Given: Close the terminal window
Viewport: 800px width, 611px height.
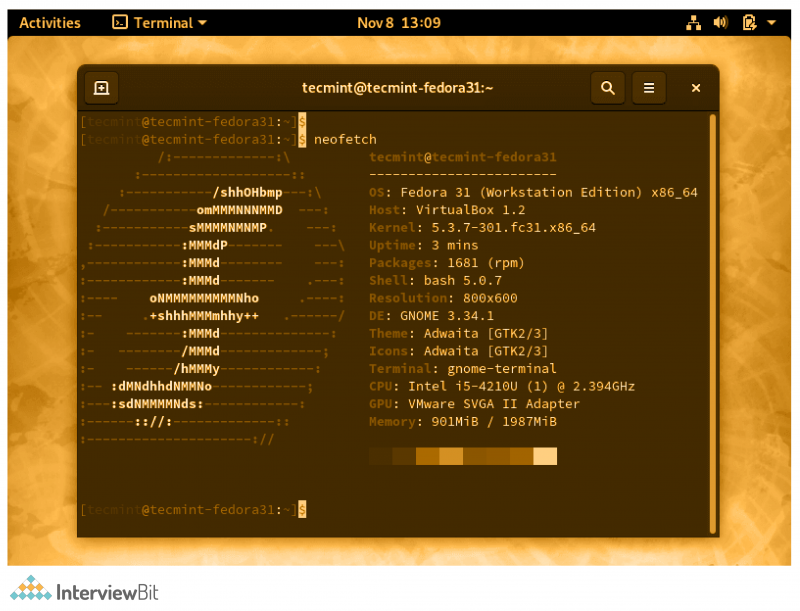Looking at the screenshot, I should (x=696, y=88).
